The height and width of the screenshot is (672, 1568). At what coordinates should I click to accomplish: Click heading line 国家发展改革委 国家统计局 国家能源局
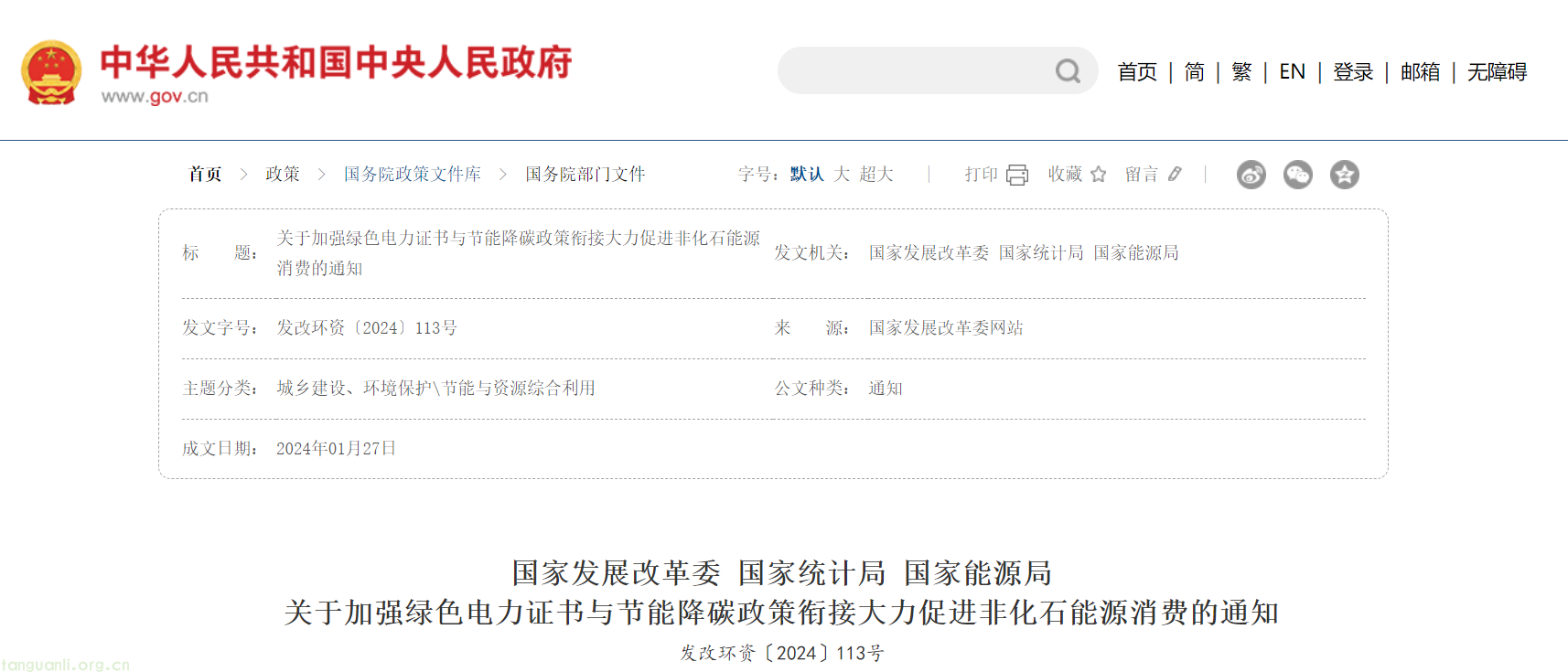(782, 572)
